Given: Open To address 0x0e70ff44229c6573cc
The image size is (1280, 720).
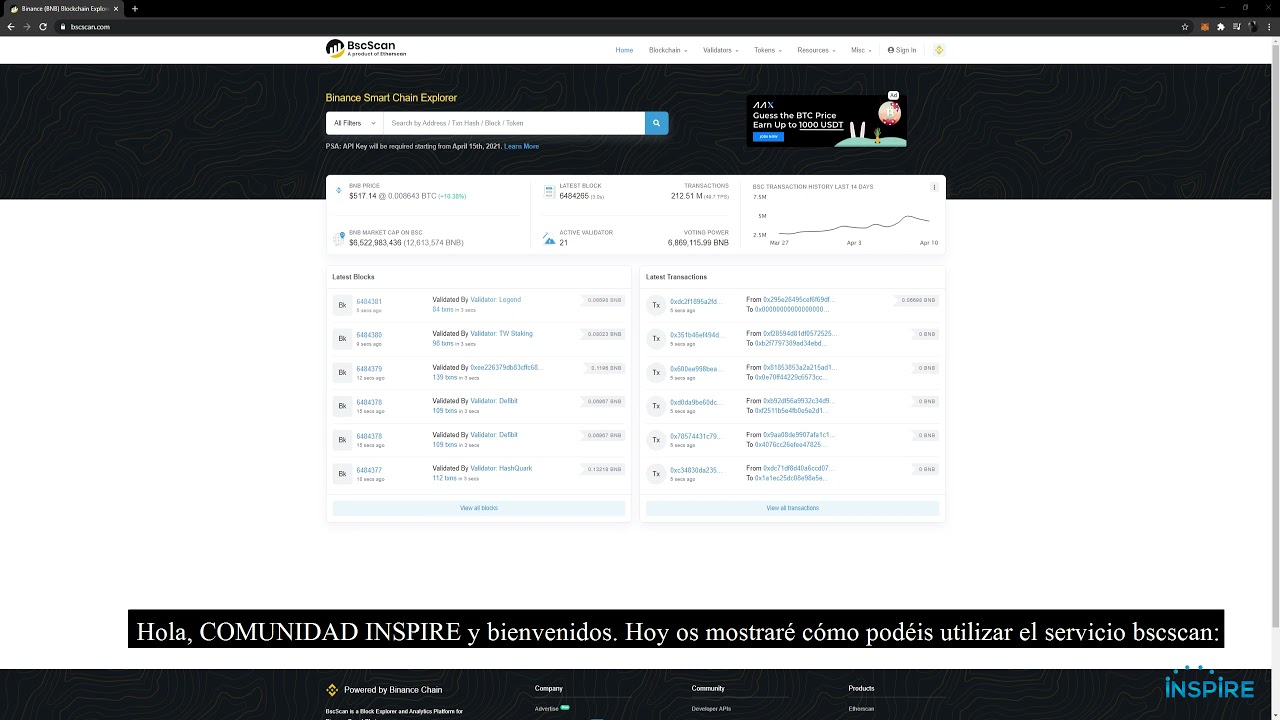Looking at the screenshot, I should (x=791, y=378).
